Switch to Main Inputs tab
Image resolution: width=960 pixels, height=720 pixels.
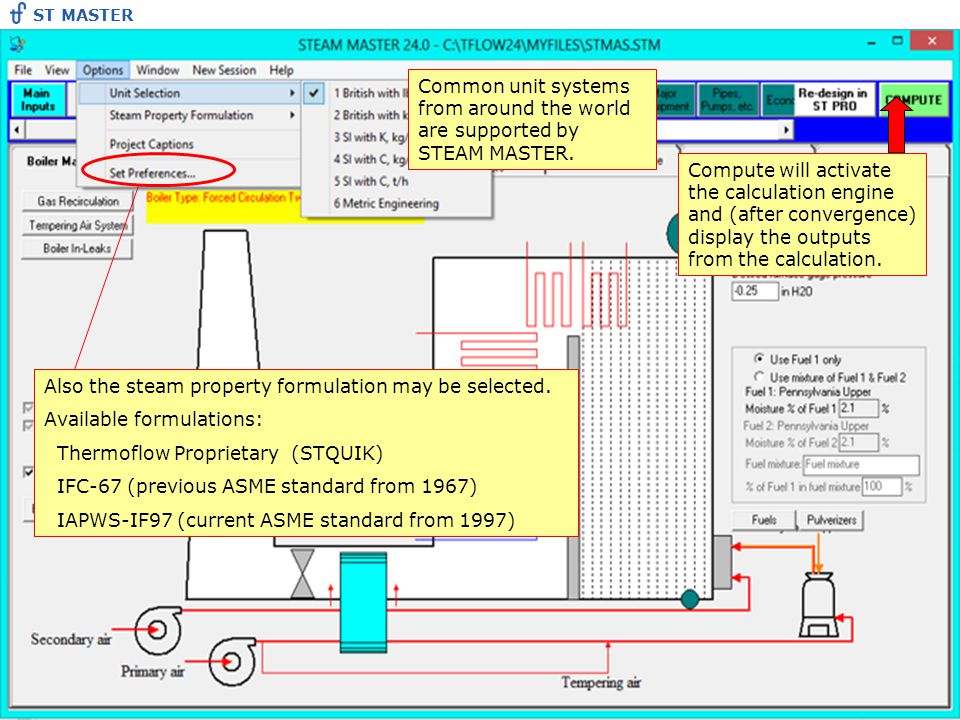click(38, 100)
